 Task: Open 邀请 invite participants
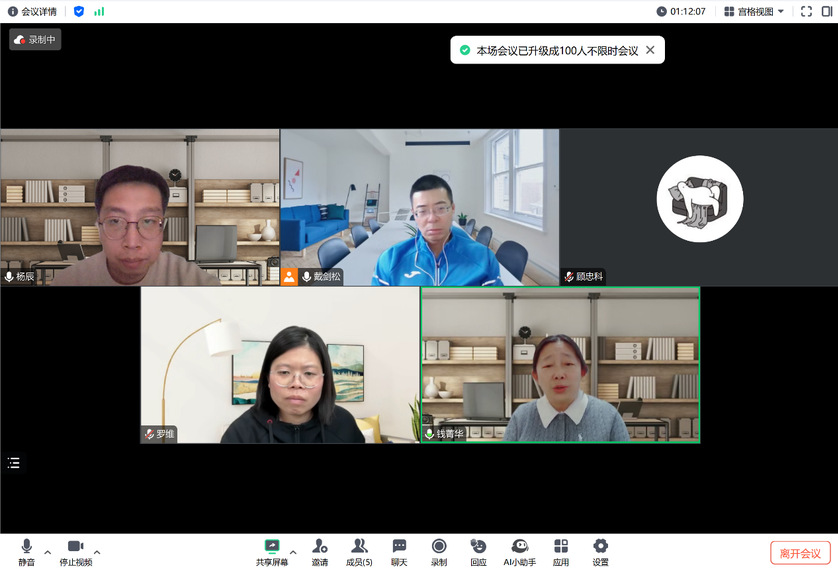319,551
